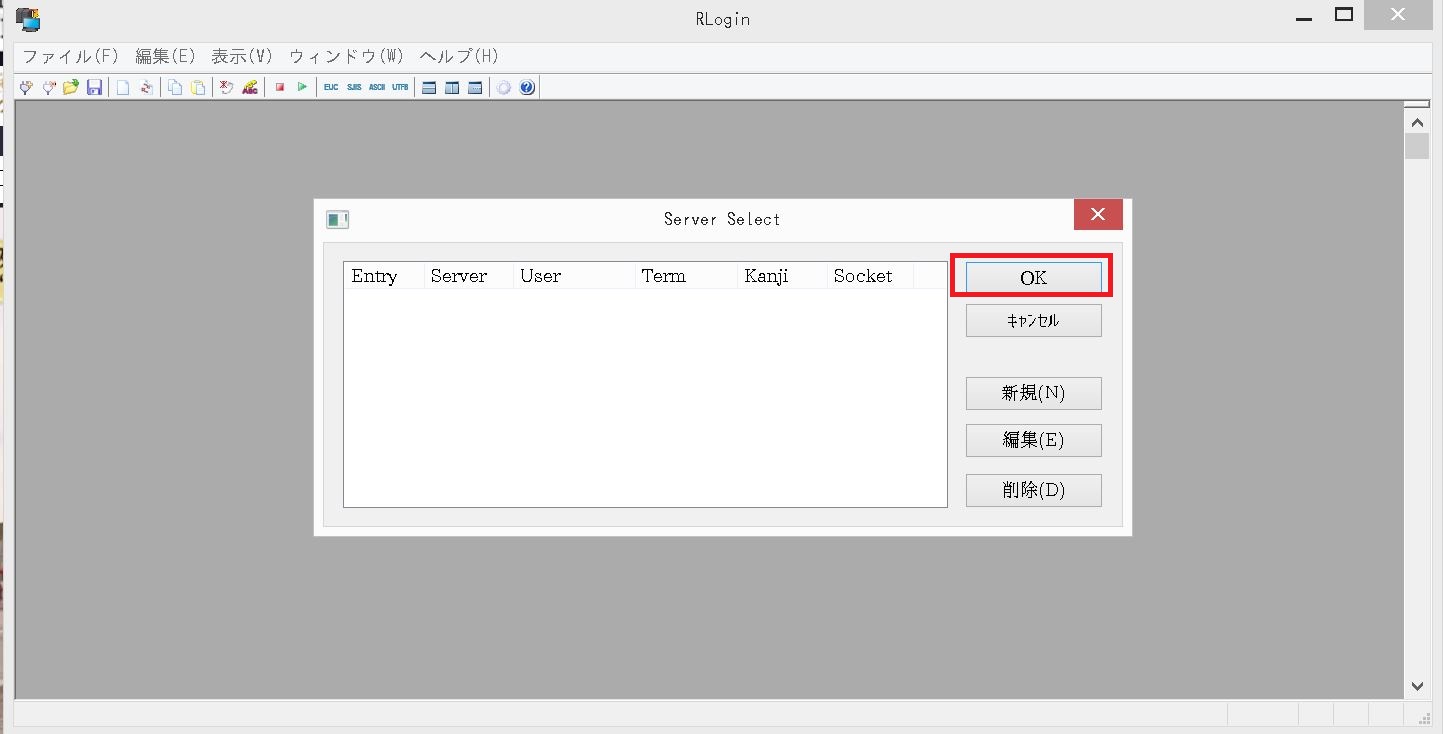Stop transmission using the red square icon
The height and width of the screenshot is (734, 1443).
point(280,87)
